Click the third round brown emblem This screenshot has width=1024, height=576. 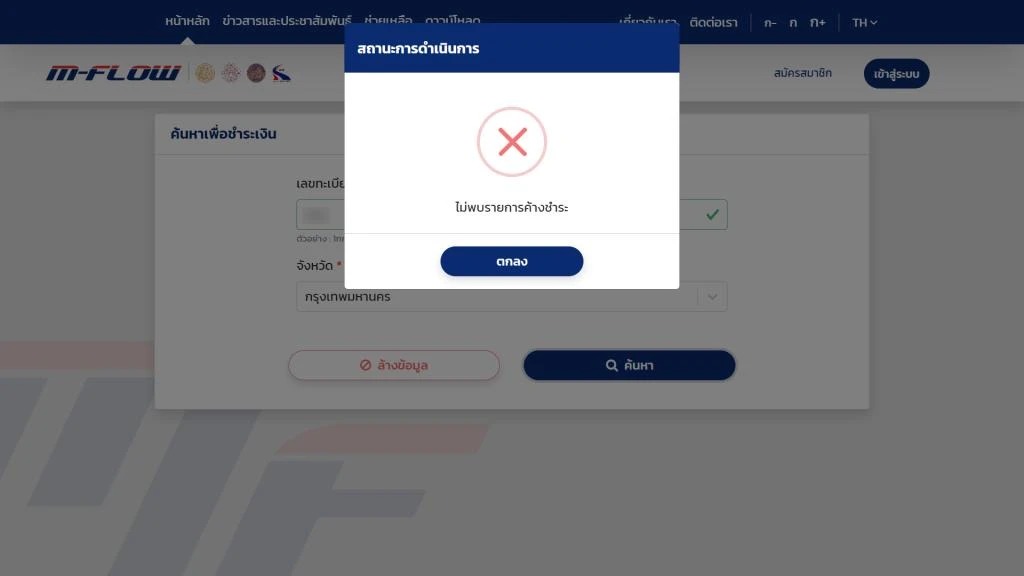pyautogui.click(x=256, y=73)
